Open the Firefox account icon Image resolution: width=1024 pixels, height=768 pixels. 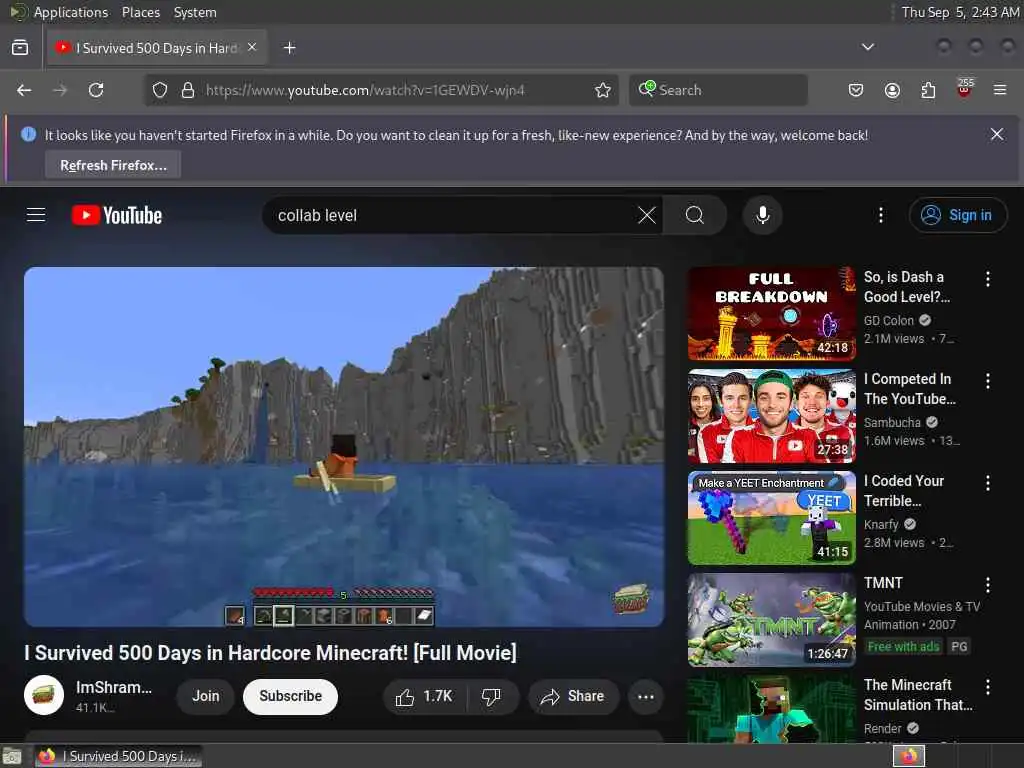pyautogui.click(x=892, y=90)
